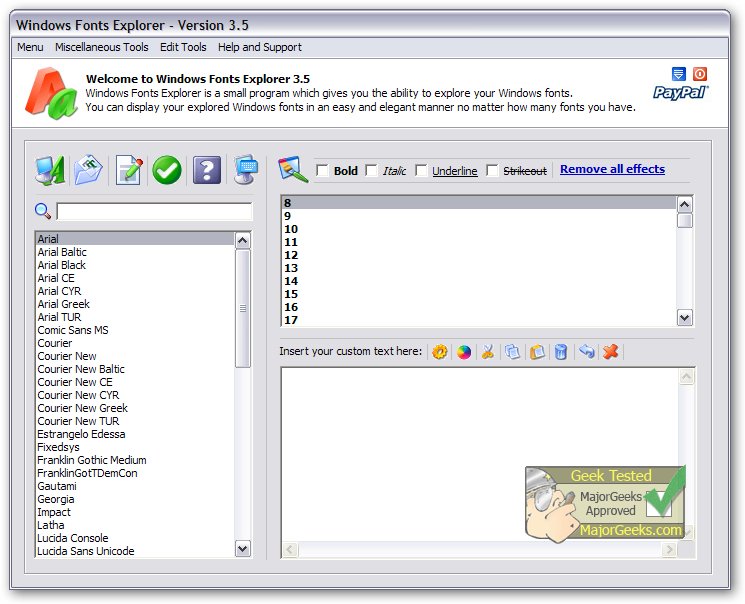Select font size 10
Viewport: 745px width, 604px height.
pyautogui.click(x=479, y=229)
